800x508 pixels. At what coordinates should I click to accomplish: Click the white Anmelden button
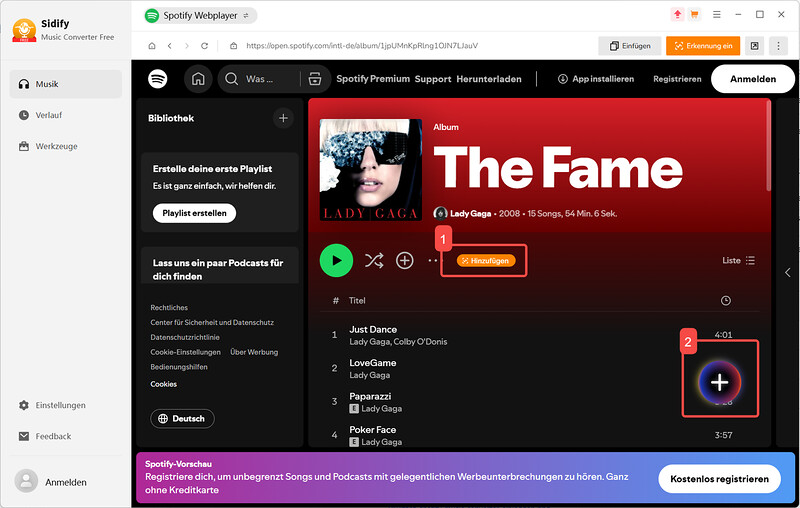click(x=753, y=79)
